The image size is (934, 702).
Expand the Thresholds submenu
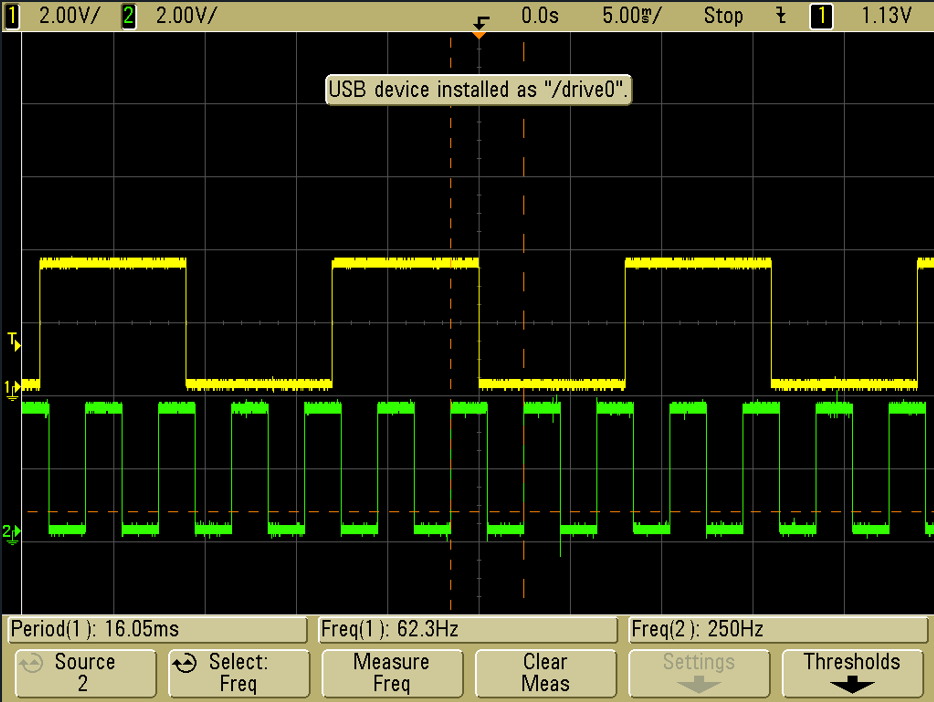[852, 673]
